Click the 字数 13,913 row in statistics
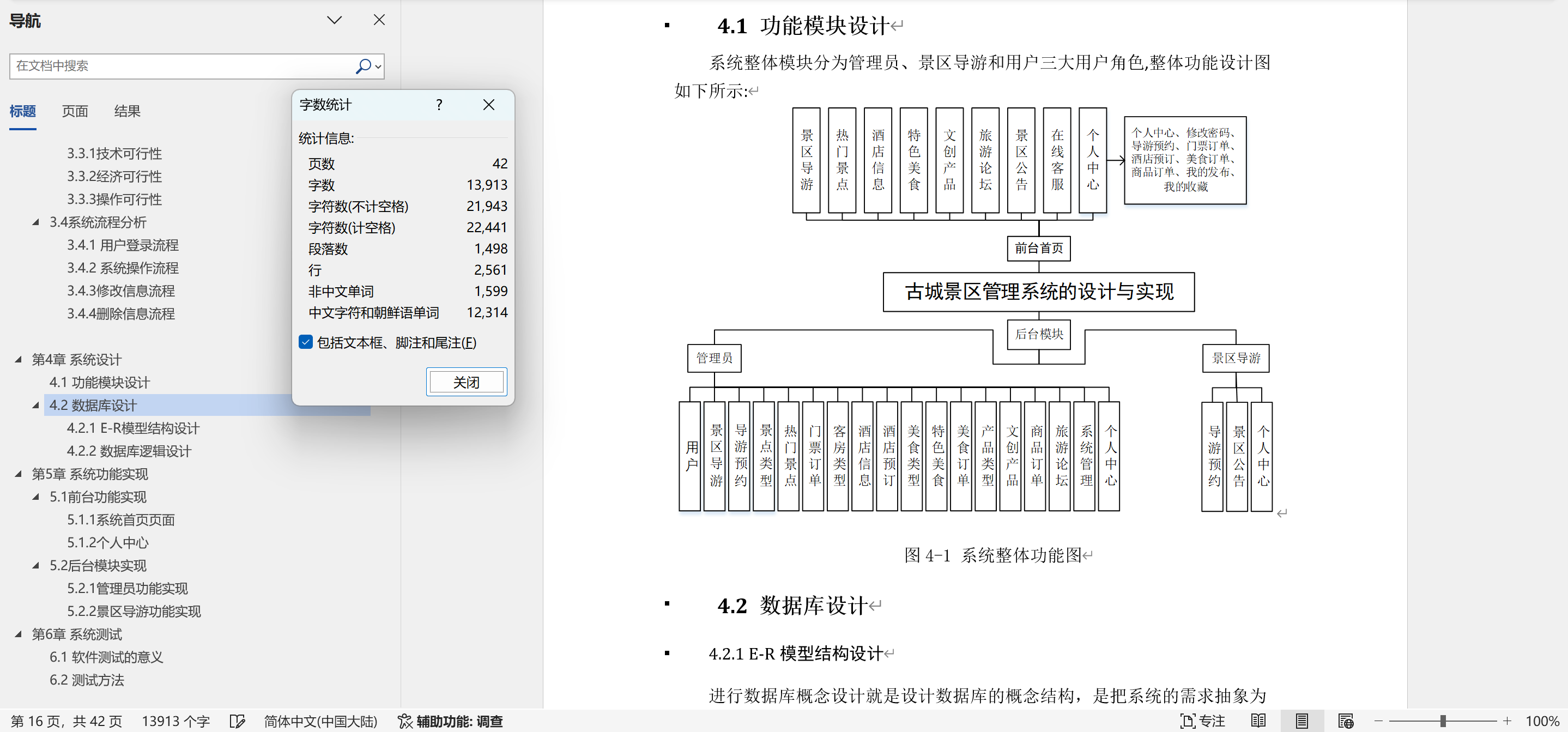 [407, 185]
